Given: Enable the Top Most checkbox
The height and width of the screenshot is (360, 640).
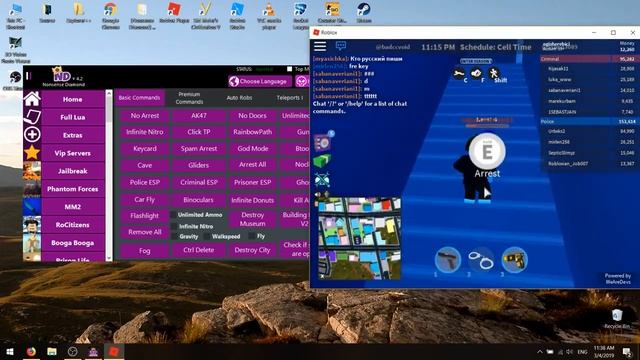Looking at the screenshot, I should click(x=289, y=69).
